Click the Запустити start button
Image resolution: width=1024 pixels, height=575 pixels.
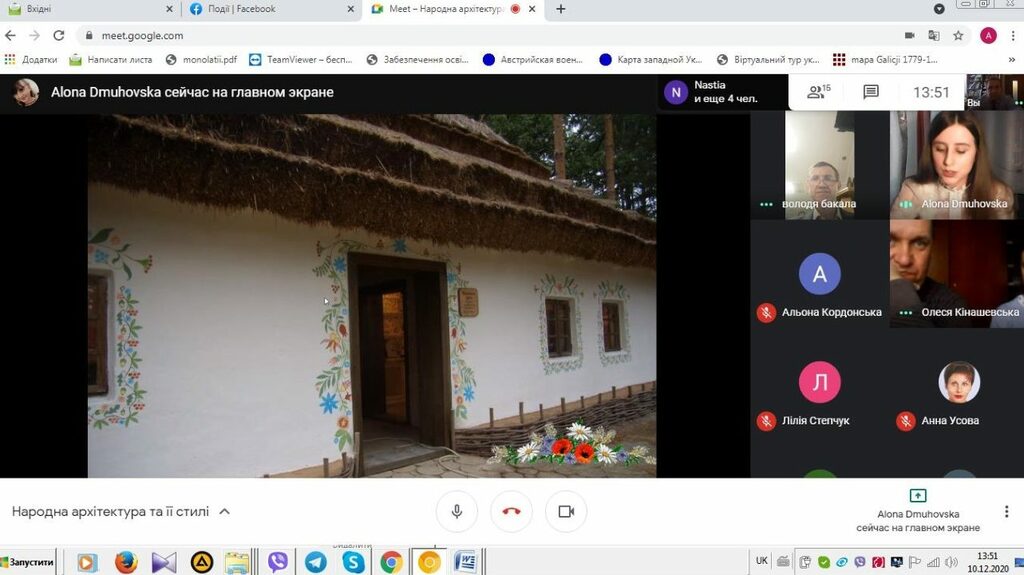point(30,562)
